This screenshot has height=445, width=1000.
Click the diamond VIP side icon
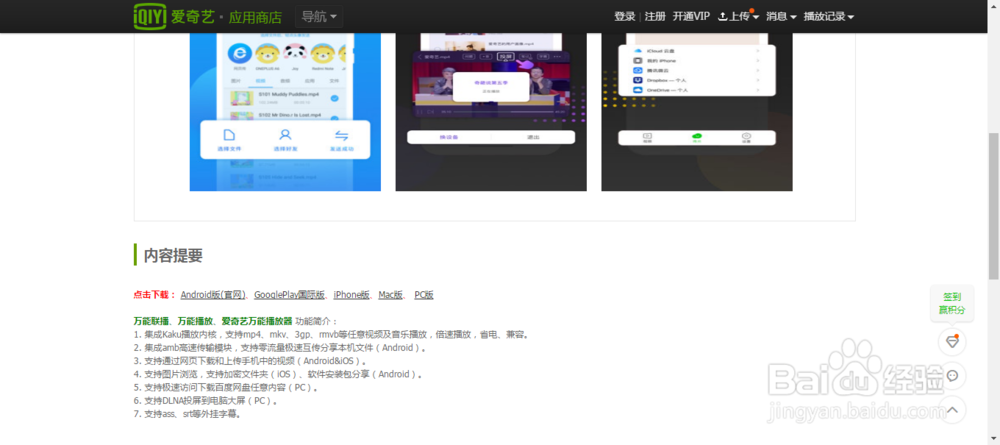pos(952,342)
